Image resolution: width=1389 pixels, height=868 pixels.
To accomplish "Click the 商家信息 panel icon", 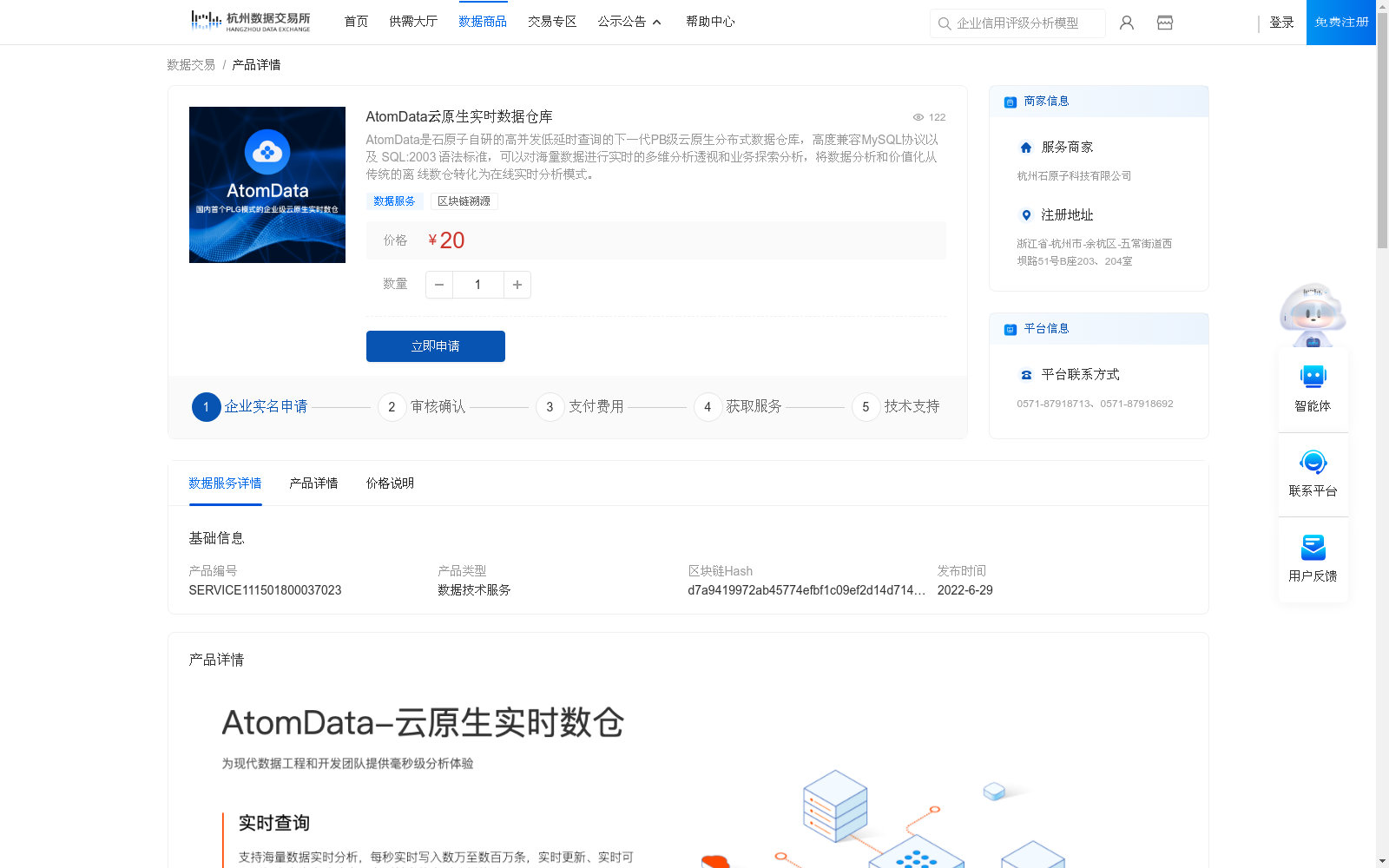I will [1010, 102].
